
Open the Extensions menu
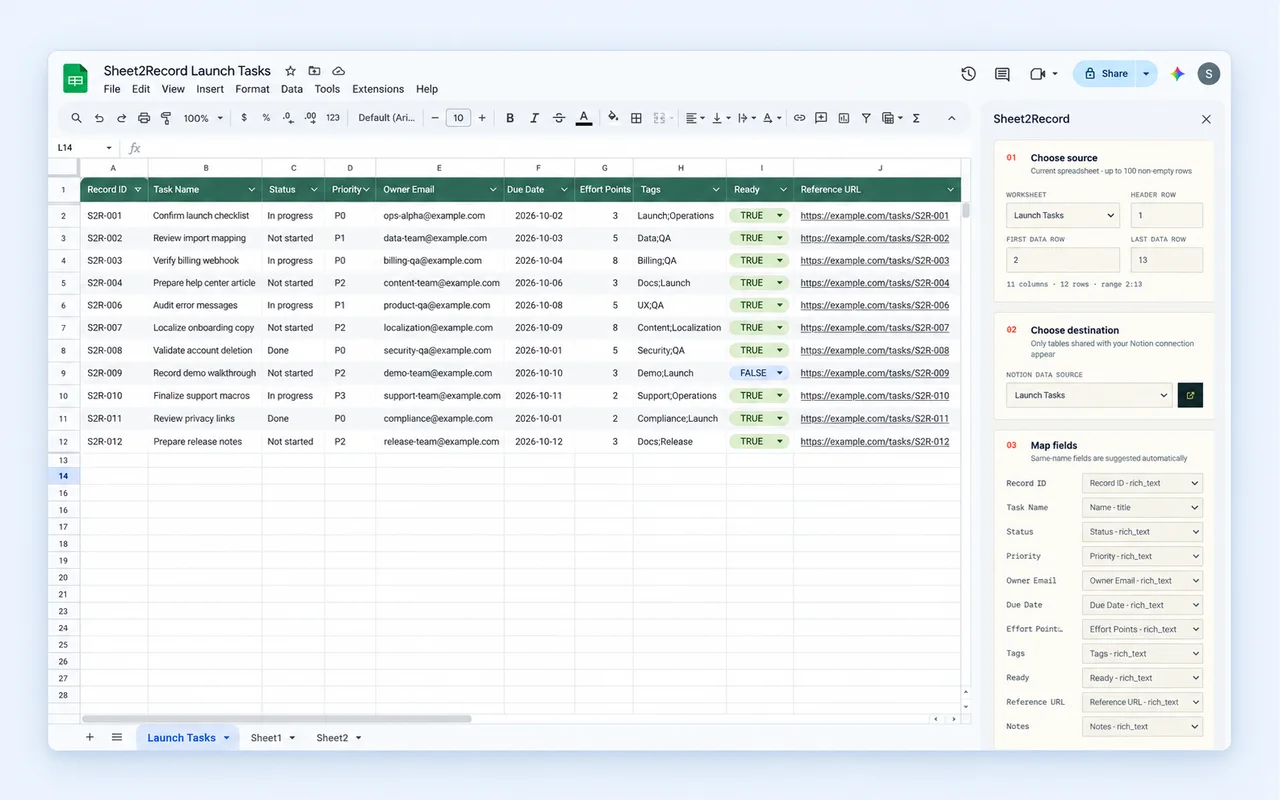coord(378,89)
